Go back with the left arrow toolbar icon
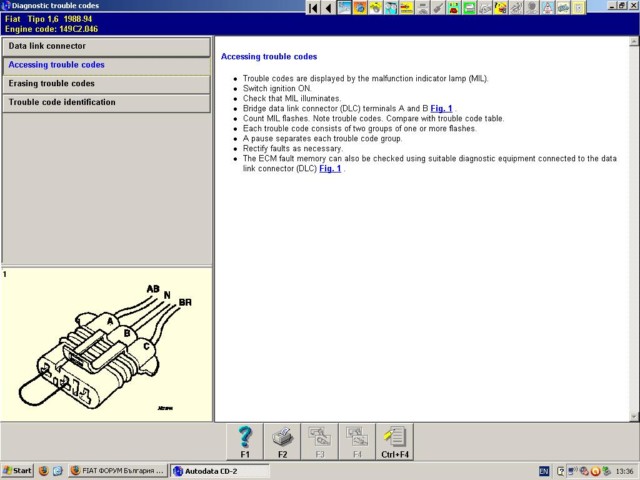Screen dimensions: 640x480 (x=328, y=8)
